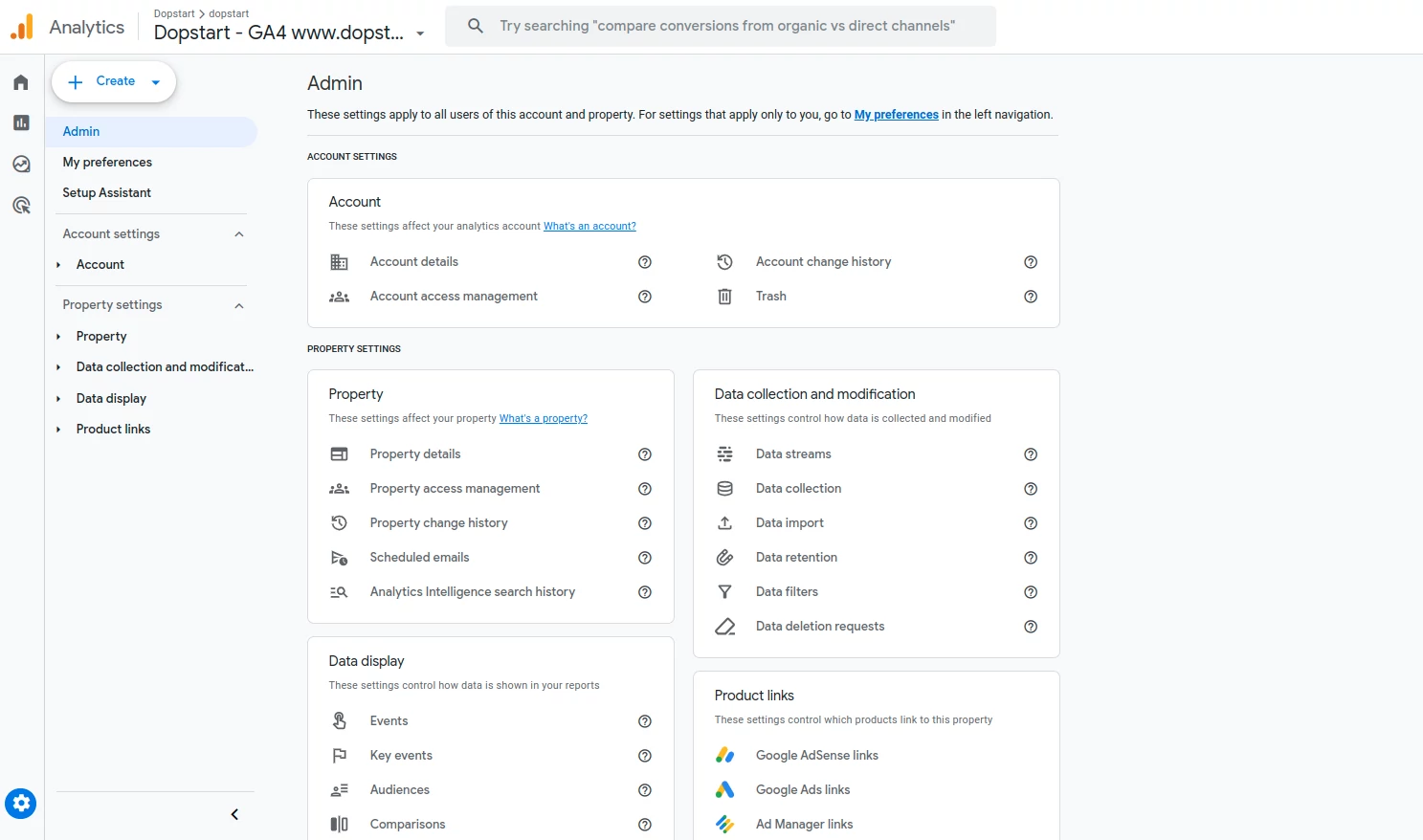Click the Data deletion eraser icon
Image resolution: width=1423 pixels, height=840 pixels.
coord(725,627)
